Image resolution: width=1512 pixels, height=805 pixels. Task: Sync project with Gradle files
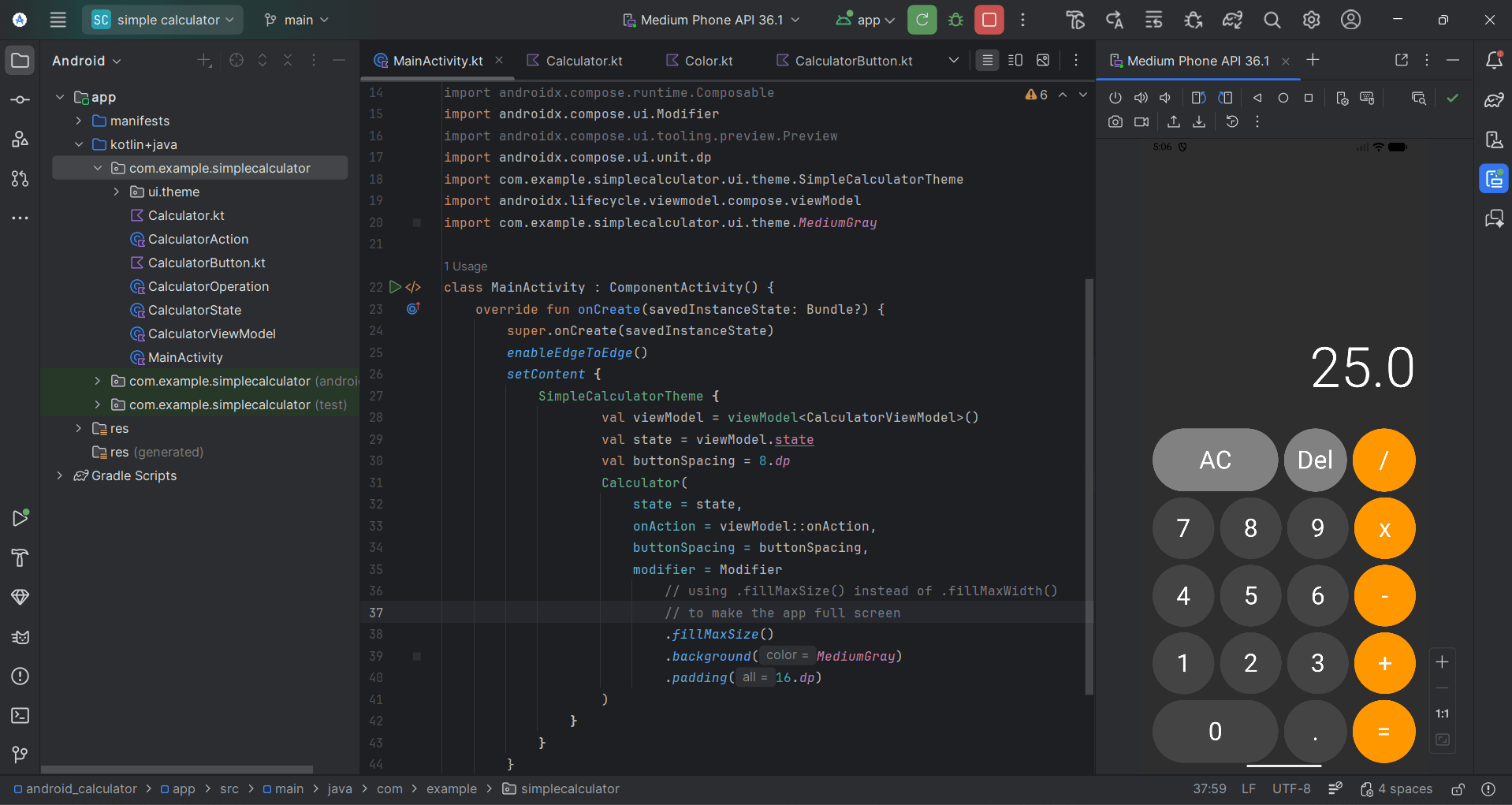tap(1232, 20)
